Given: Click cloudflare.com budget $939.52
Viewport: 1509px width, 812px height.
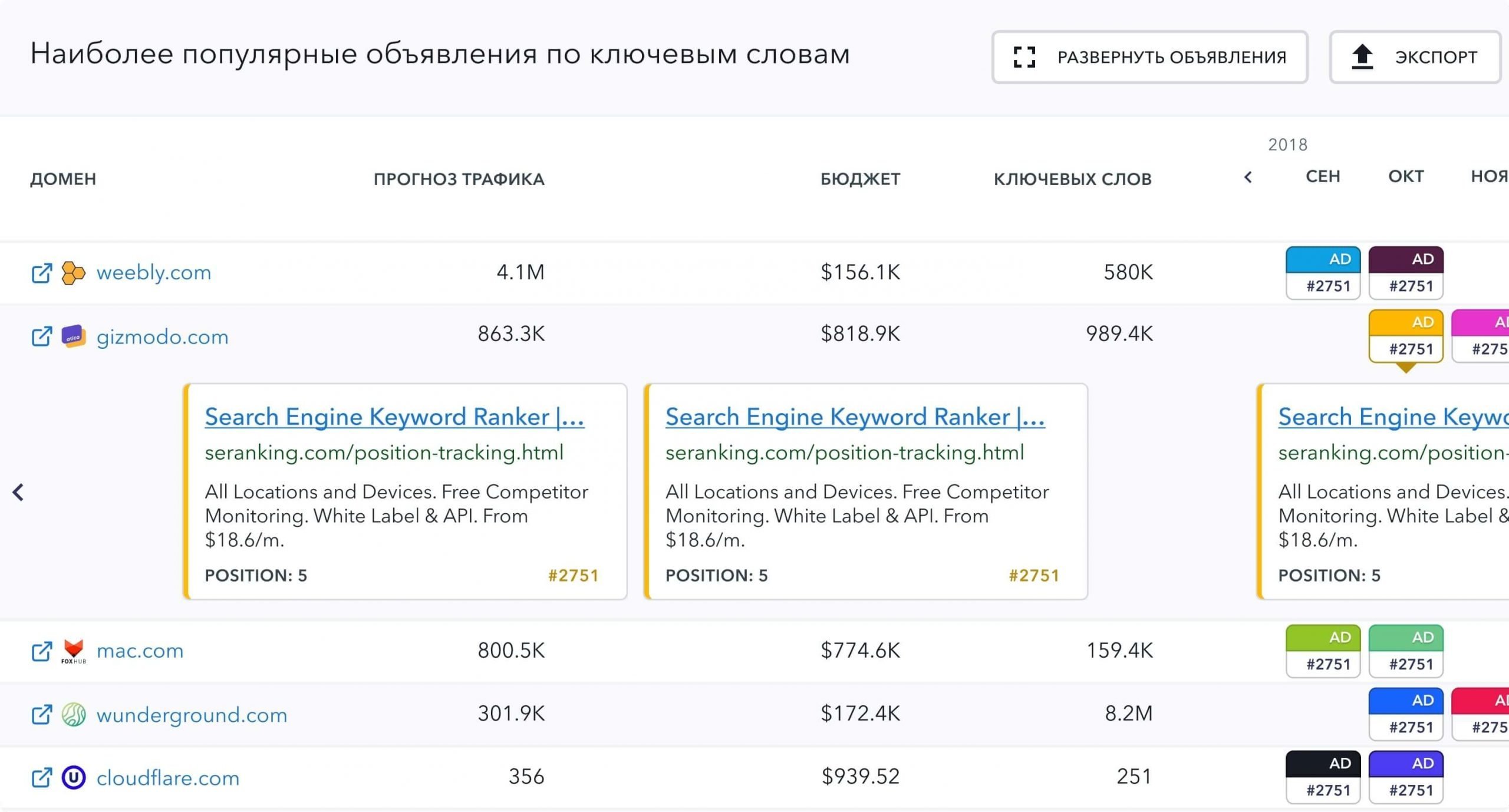Looking at the screenshot, I should coord(861,777).
